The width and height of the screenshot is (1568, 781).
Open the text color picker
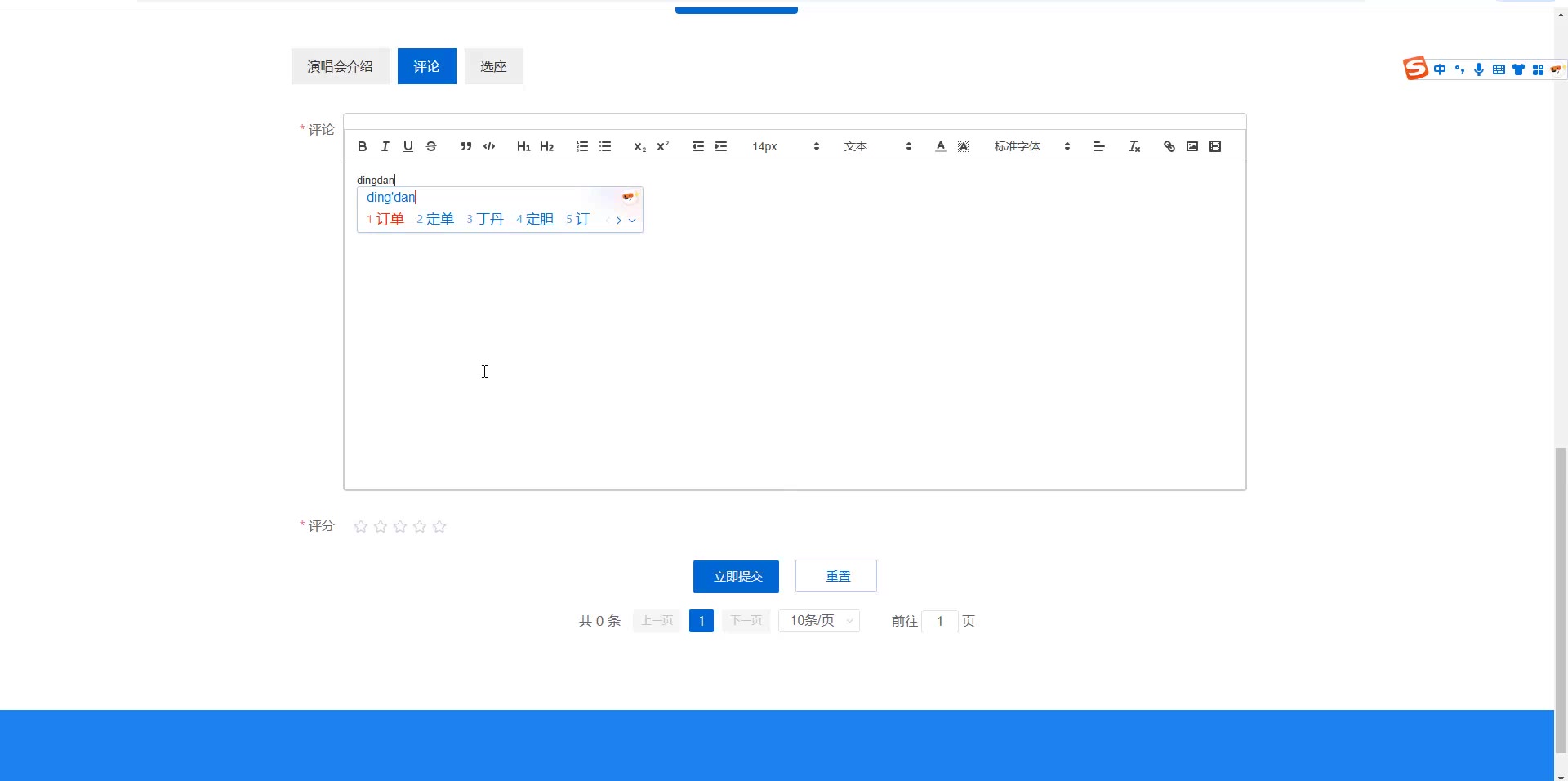pyautogui.click(x=941, y=146)
